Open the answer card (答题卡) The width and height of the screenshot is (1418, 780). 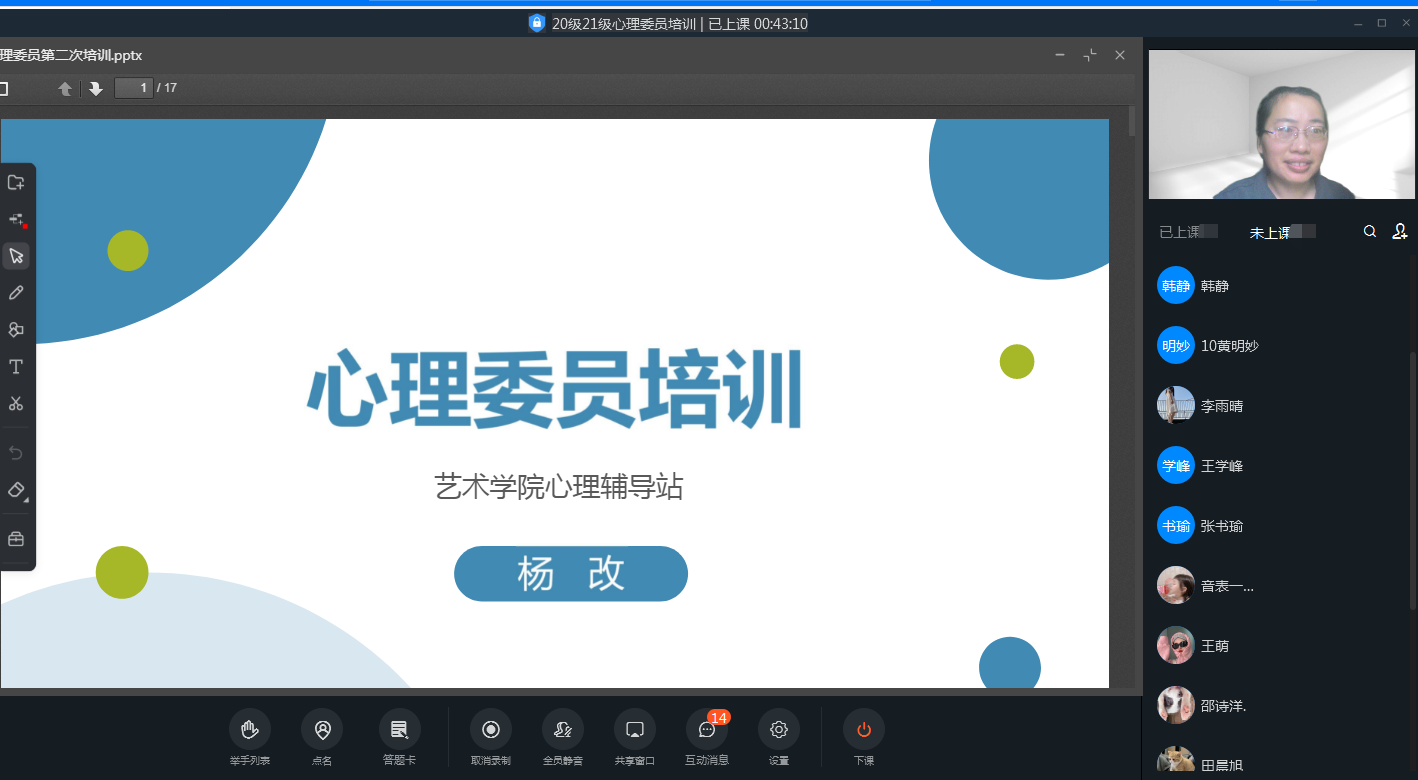click(x=399, y=730)
